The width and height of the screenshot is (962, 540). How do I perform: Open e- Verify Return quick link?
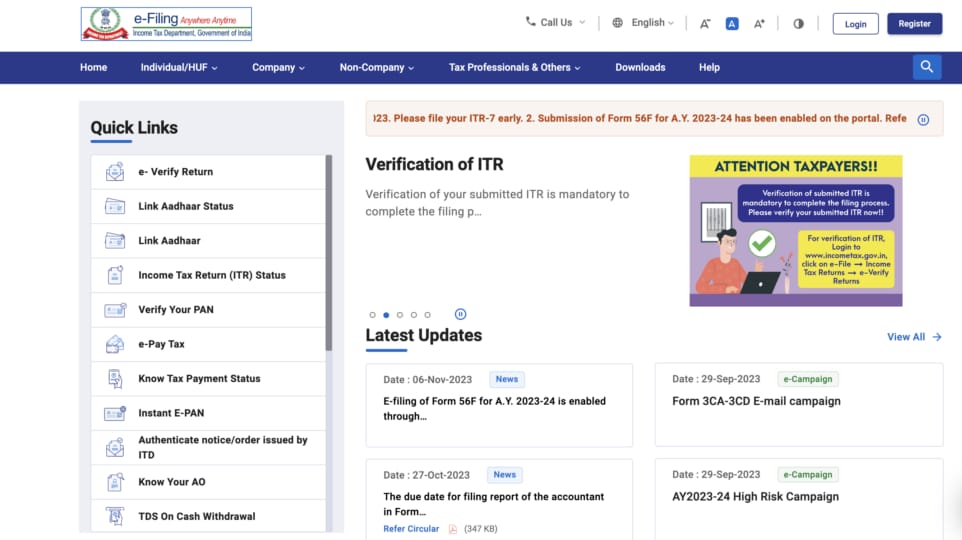pos(208,172)
